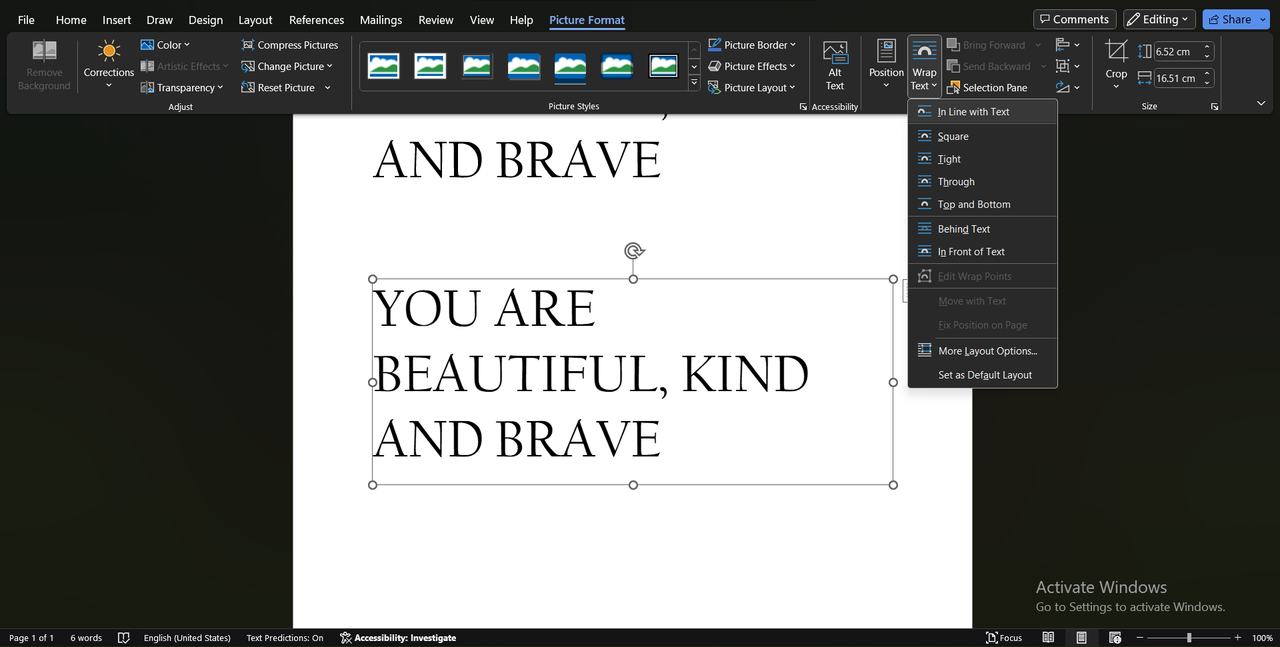Switch to the Draw tab

160,20
